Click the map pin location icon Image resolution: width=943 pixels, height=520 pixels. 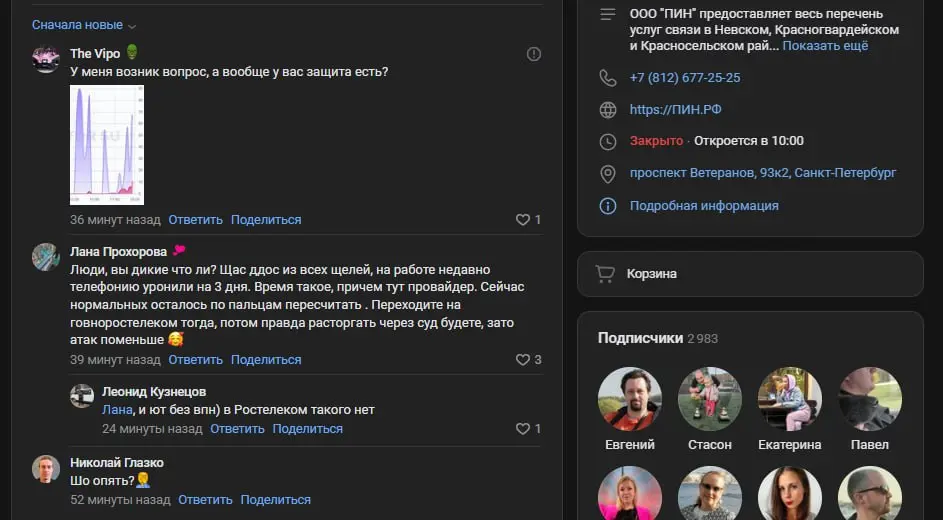(608, 174)
